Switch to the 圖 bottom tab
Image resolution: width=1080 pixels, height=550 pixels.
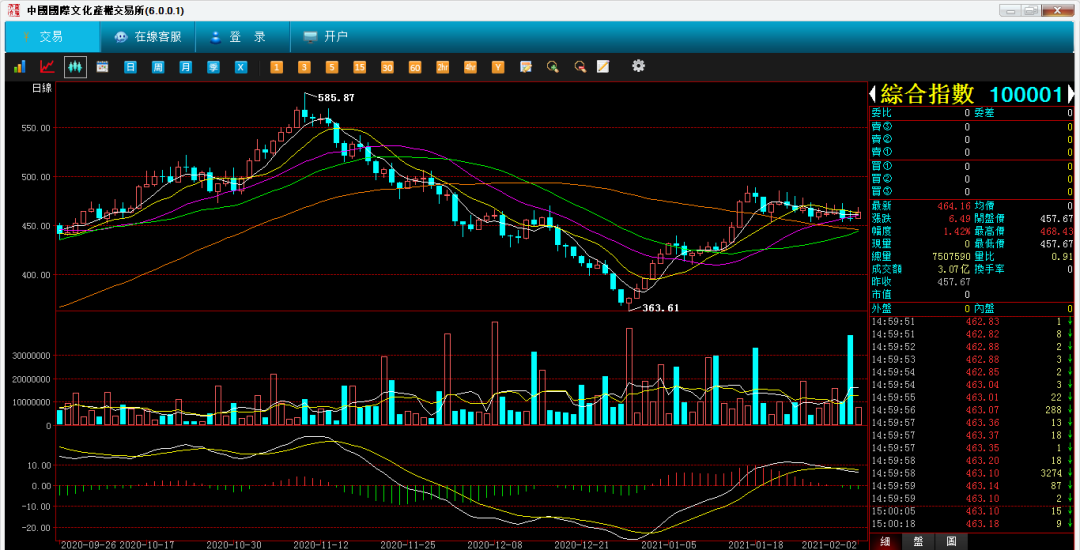pos(951,542)
